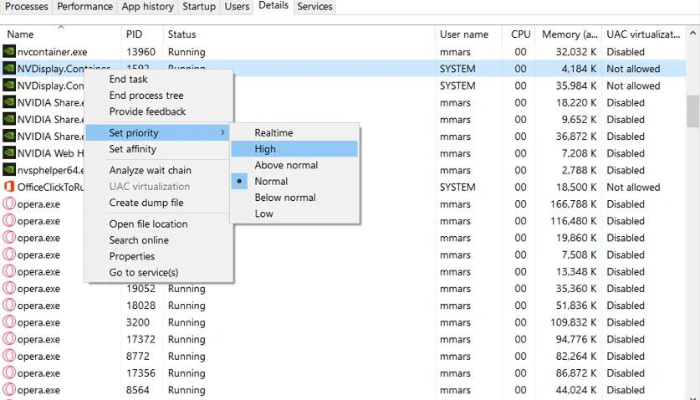The height and width of the screenshot is (400, 700).
Task: Set priority to Low
Action: (x=295, y=213)
